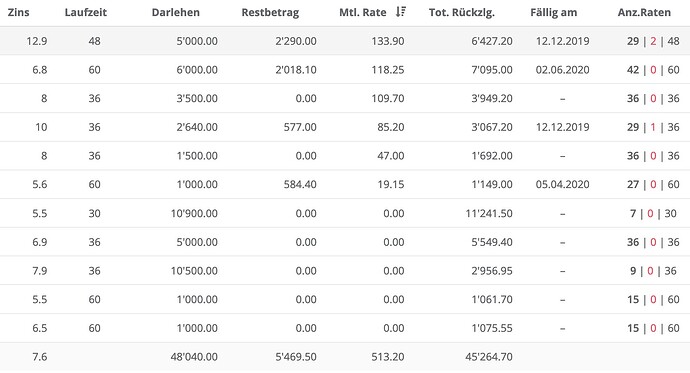690x373 pixels.
Task: Sort by Restbetrag column header
Action: [x=270, y=12]
